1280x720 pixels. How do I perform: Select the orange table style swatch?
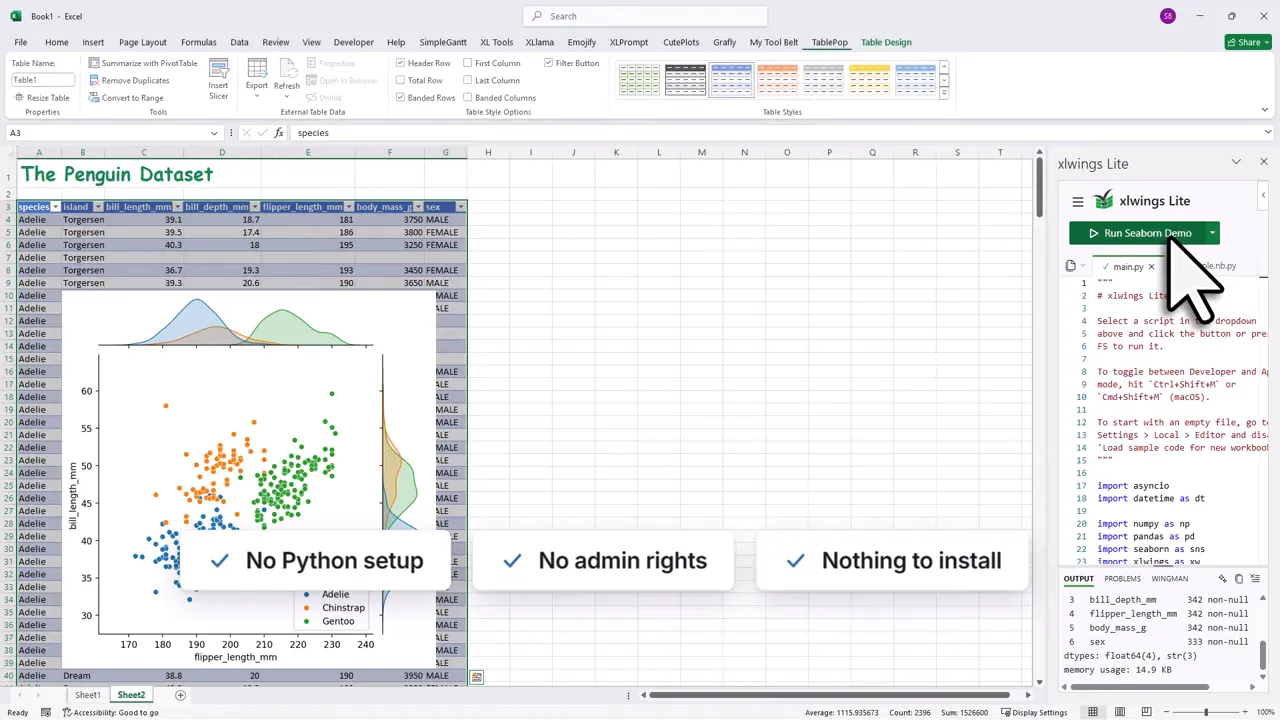(777, 79)
